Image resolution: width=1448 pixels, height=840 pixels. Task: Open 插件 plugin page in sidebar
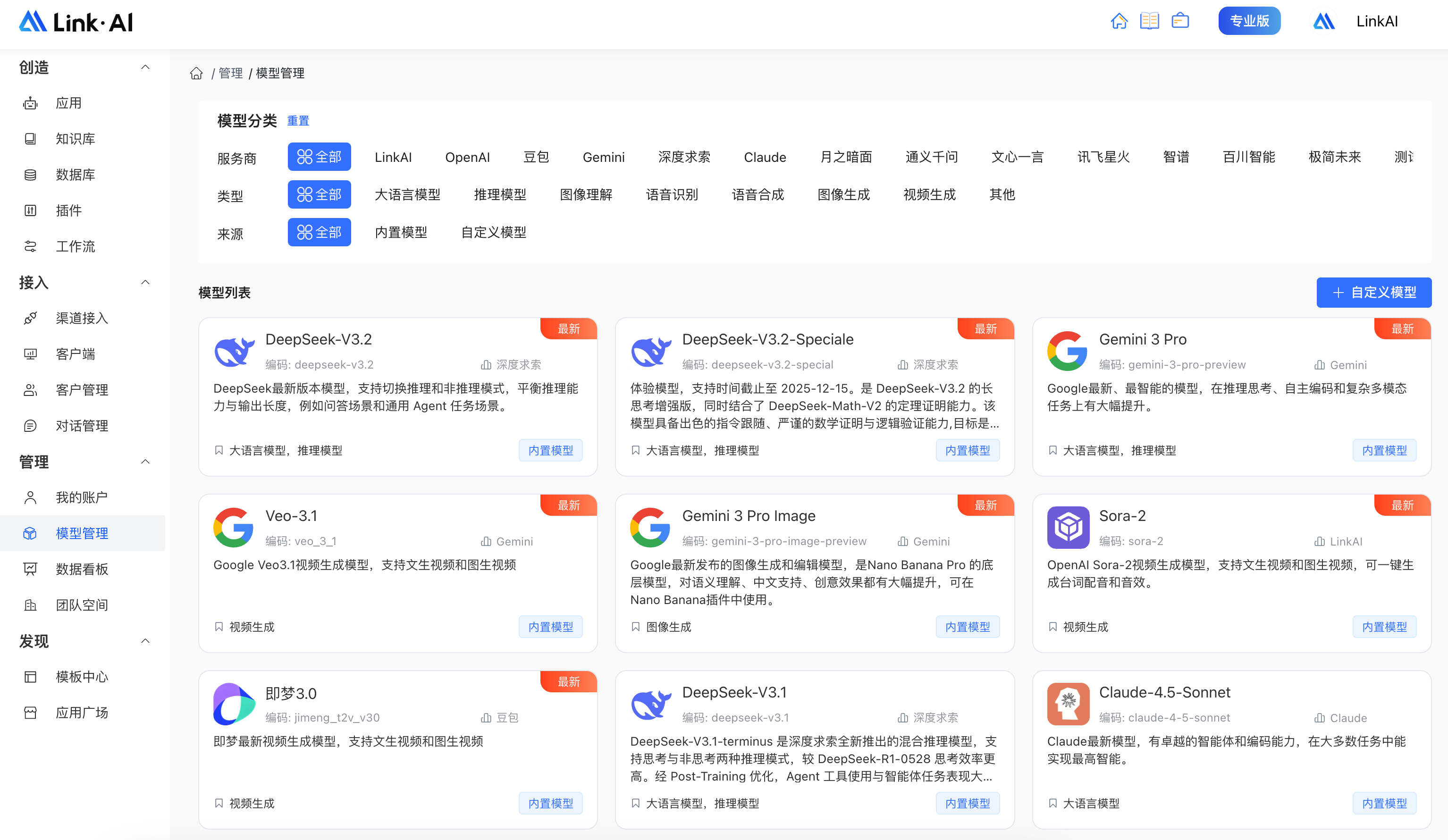pos(68,211)
